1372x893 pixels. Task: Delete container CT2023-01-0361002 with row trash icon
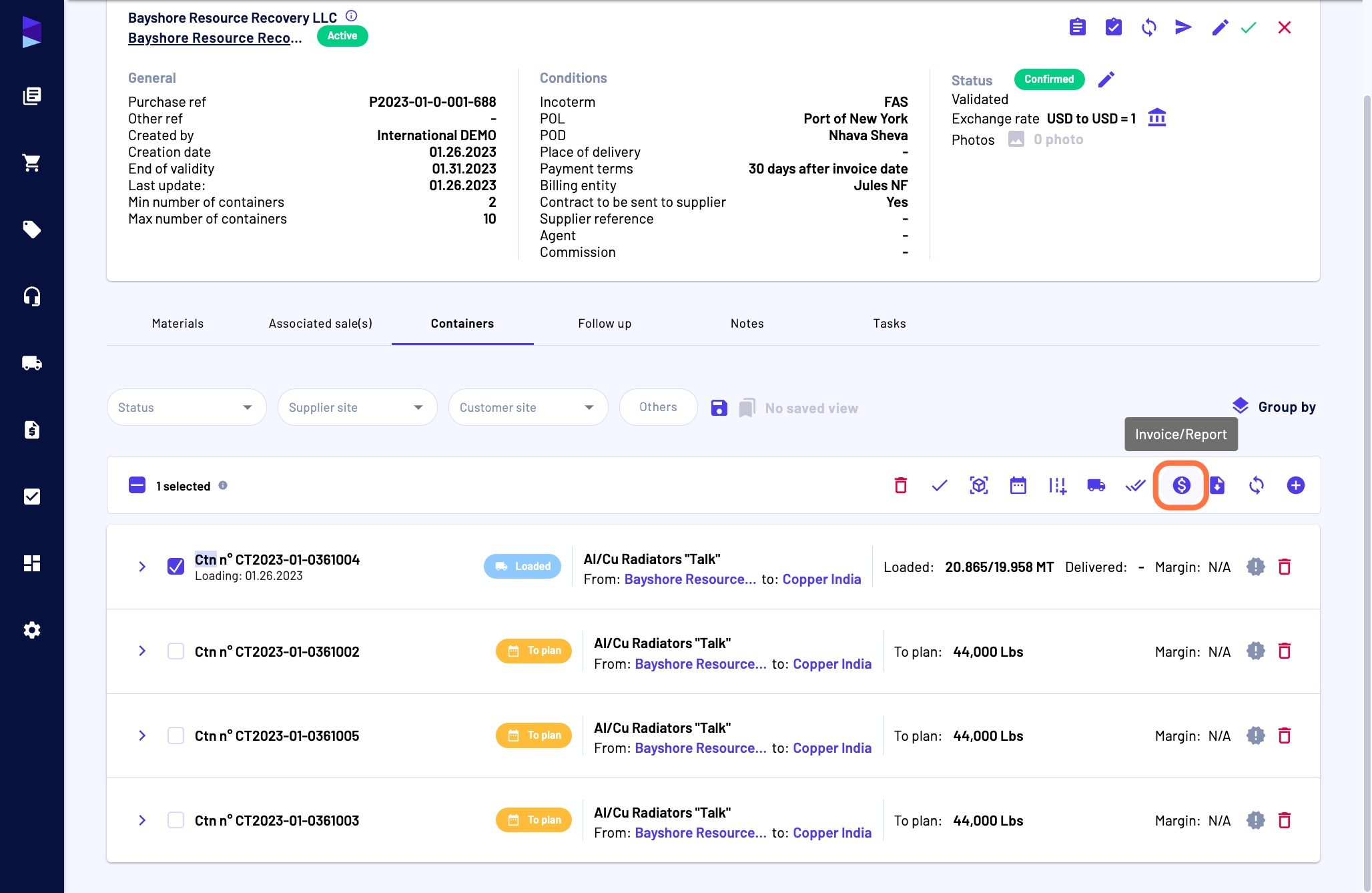click(1284, 651)
